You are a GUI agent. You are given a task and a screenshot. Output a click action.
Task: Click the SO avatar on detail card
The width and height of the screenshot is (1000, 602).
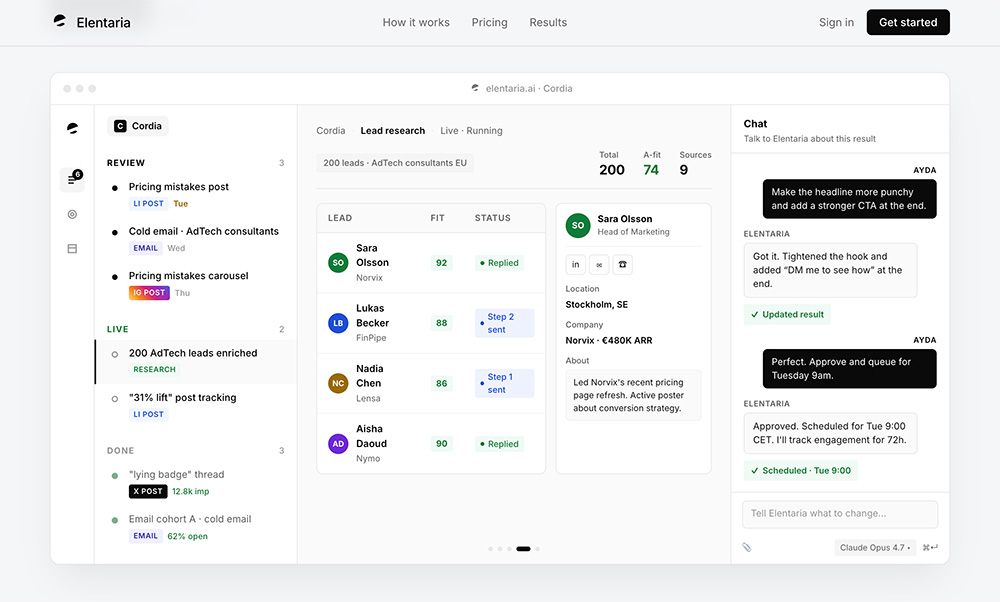tap(578, 225)
